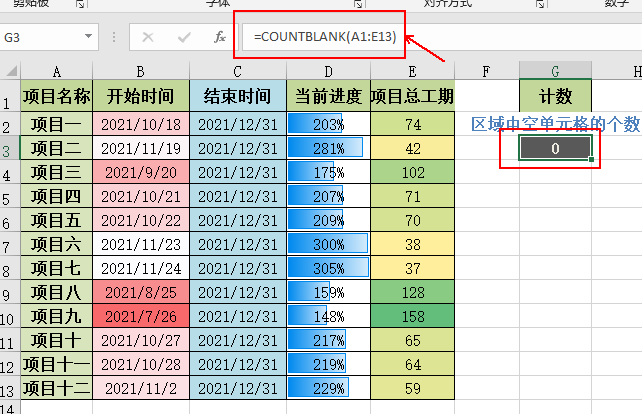Viewport: 642px width, 414px height.
Task: Click header cell 项目名称
Action: pos(57,96)
